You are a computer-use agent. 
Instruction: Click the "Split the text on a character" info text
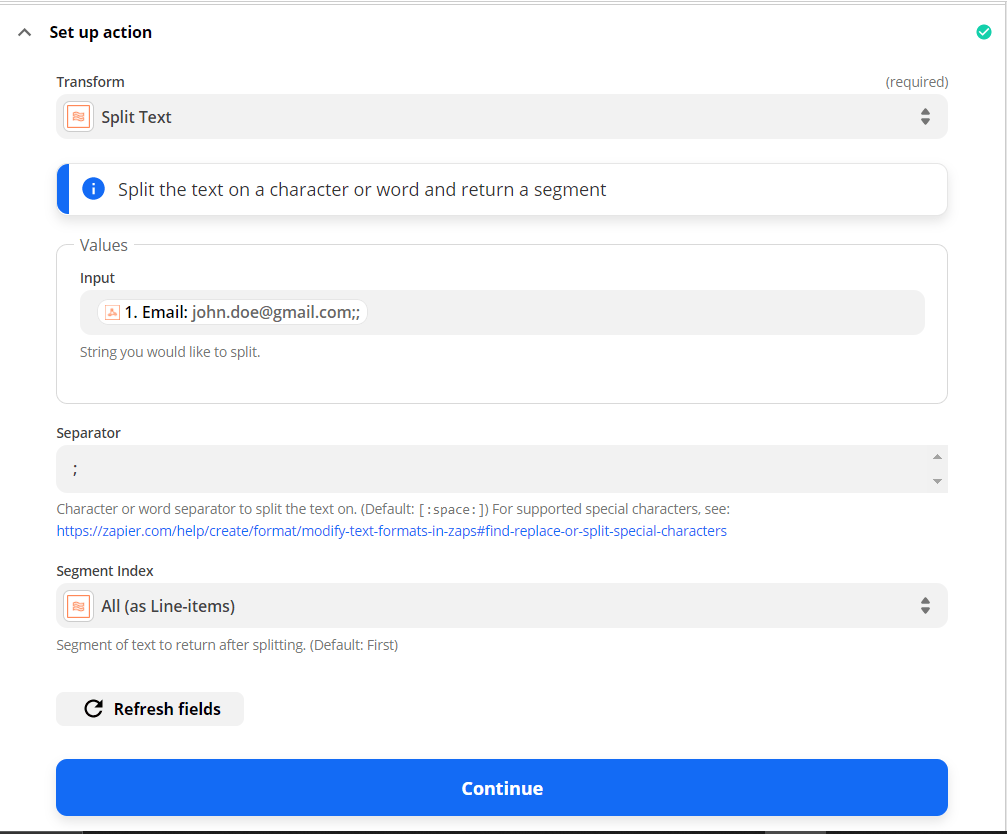pyautogui.click(x=362, y=189)
